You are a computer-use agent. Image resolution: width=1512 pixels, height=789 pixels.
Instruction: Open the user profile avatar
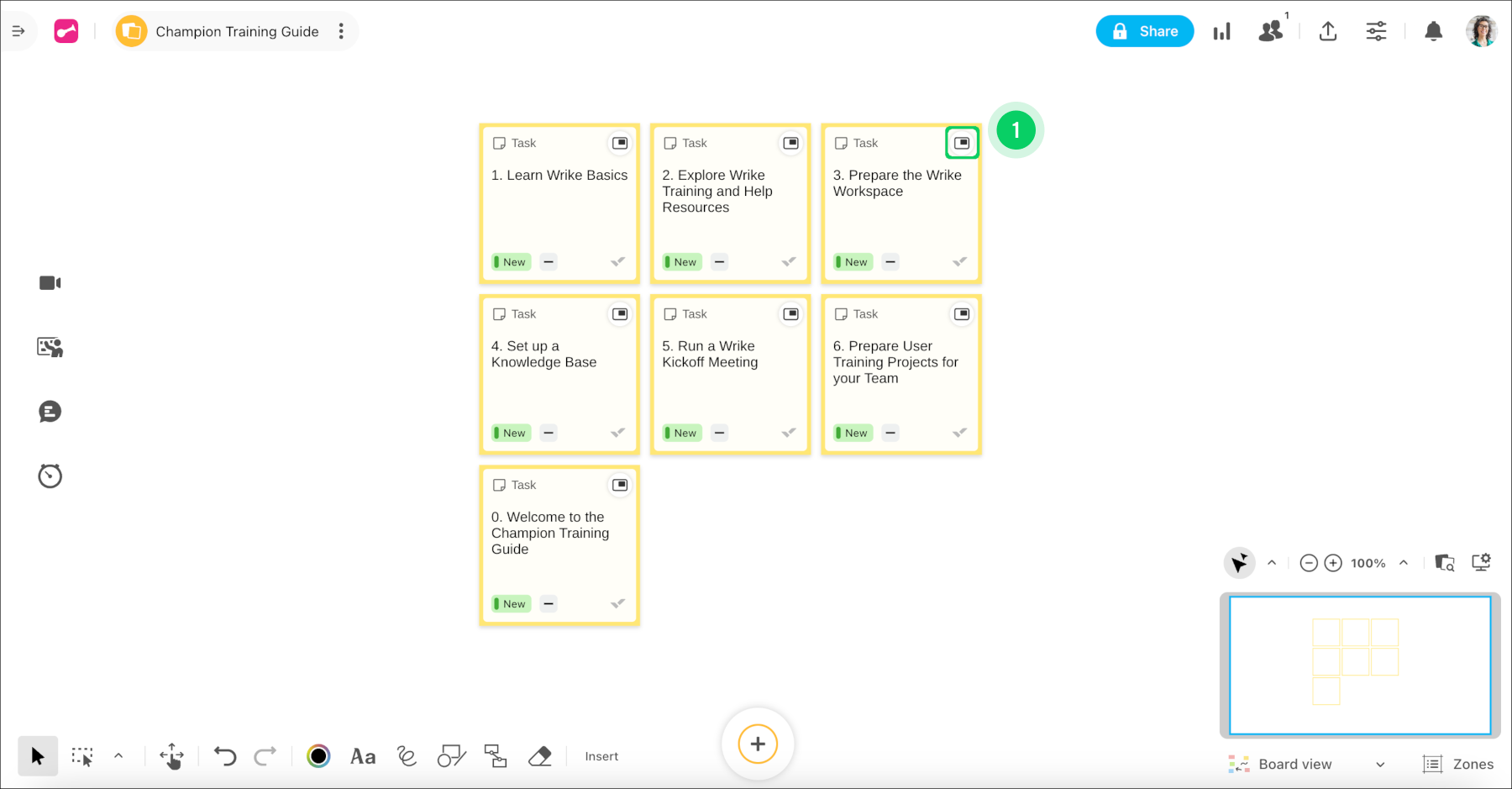[x=1482, y=31]
